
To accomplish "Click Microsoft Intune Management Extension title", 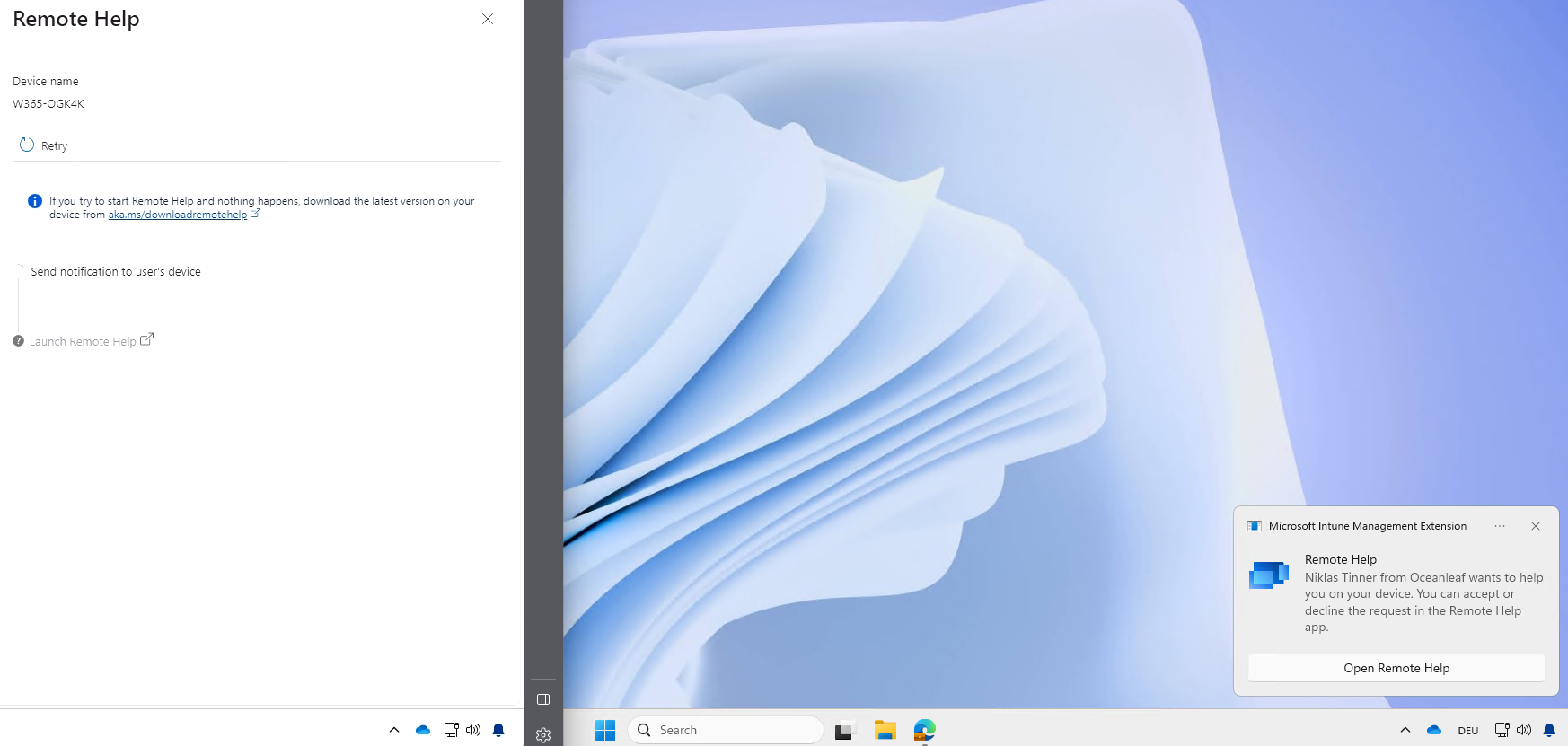I will coord(1368,526).
